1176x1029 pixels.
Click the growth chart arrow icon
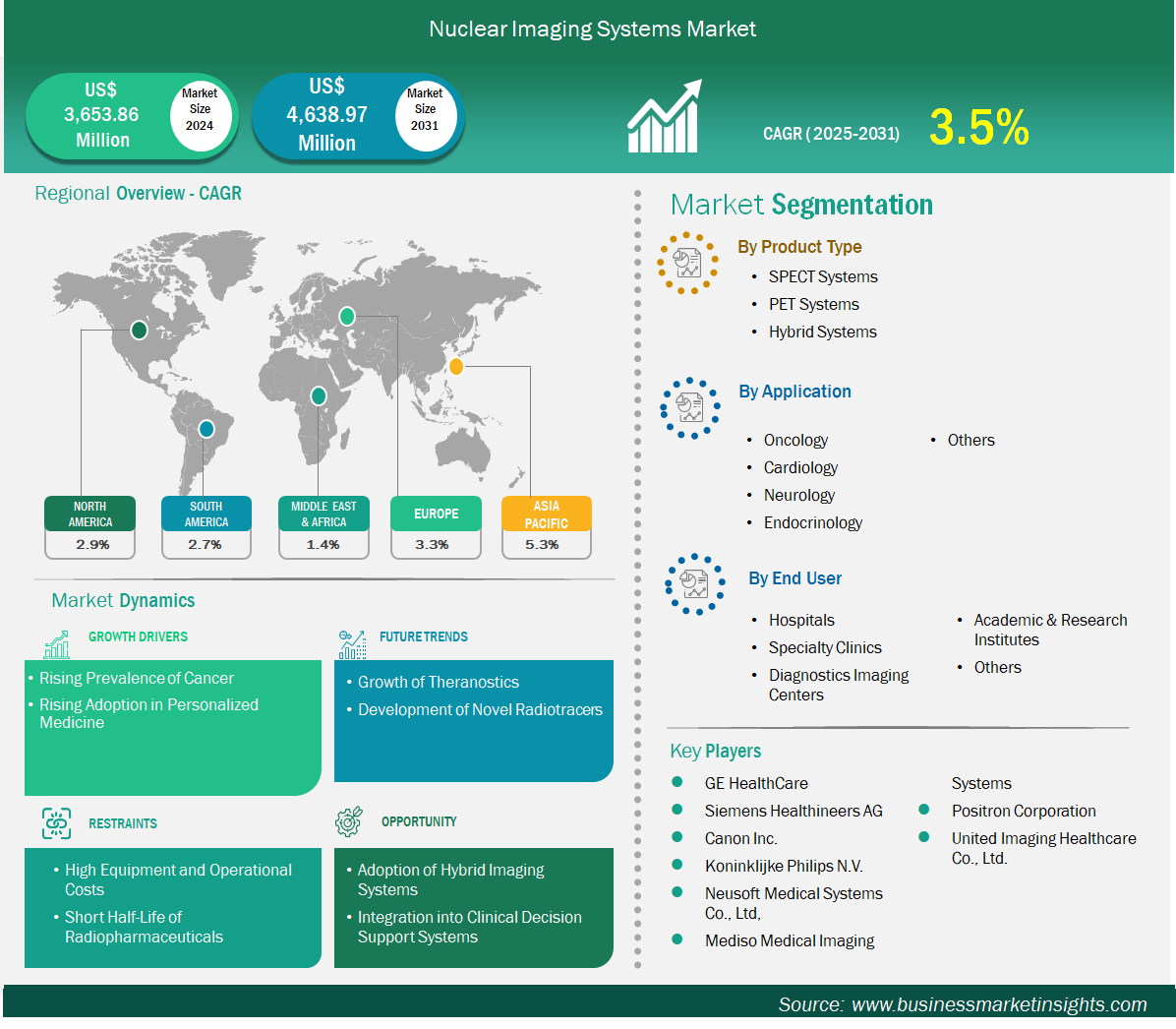pos(665,117)
